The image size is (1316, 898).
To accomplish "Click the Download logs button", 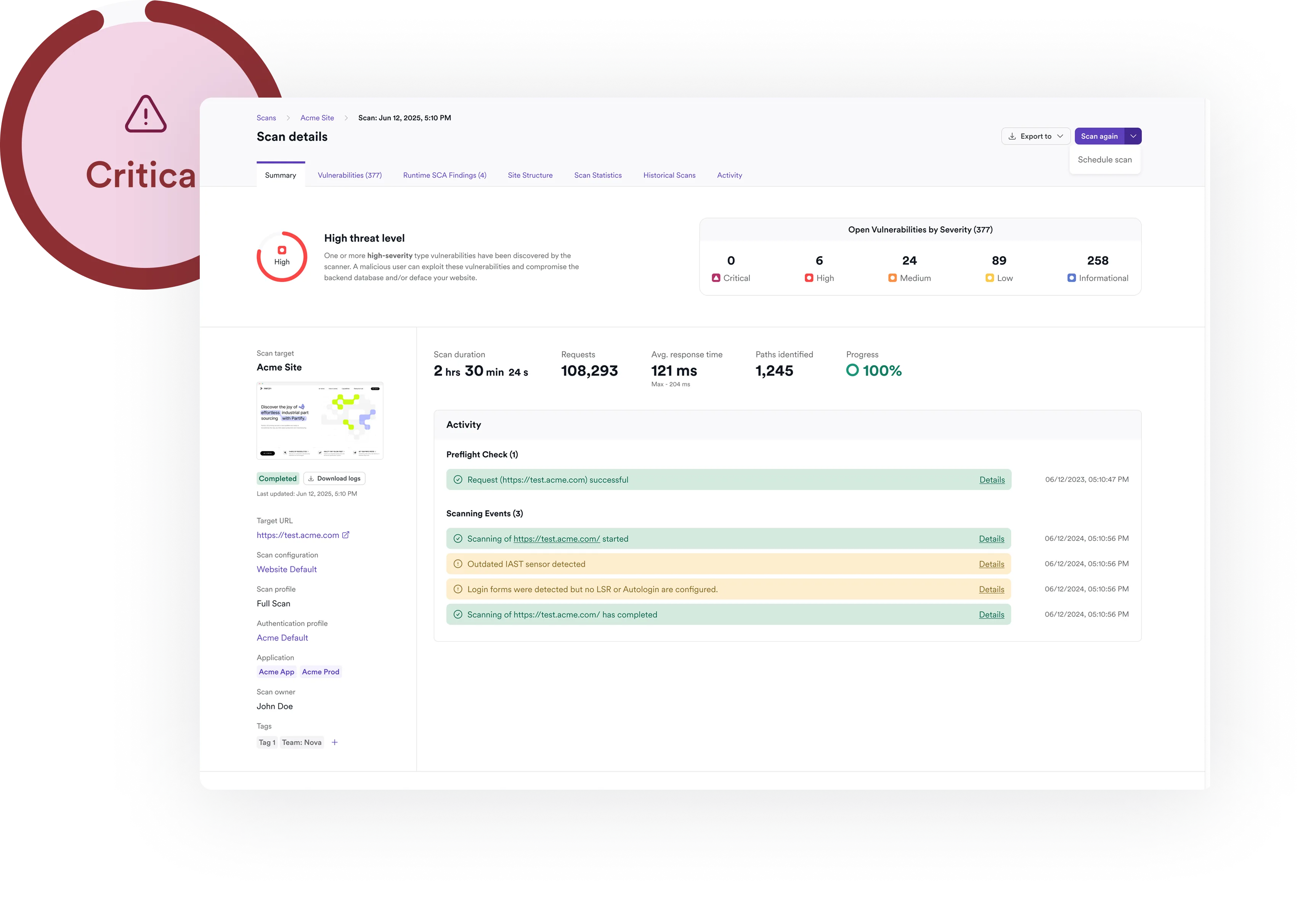I will click(x=334, y=478).
